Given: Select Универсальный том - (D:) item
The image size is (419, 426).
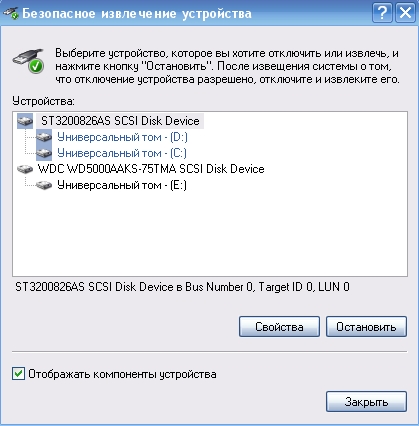Looking at the screenshot, I should tap(122, 137).
